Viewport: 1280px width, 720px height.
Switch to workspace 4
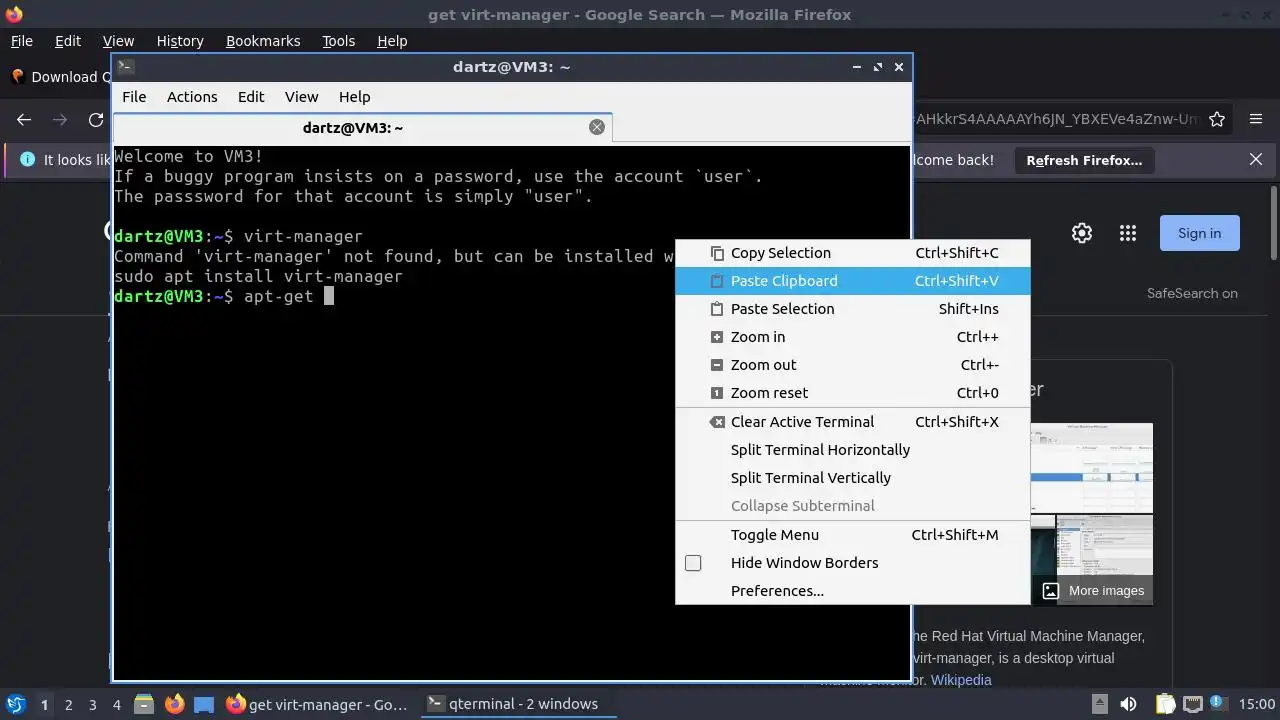tap(117, 705)
